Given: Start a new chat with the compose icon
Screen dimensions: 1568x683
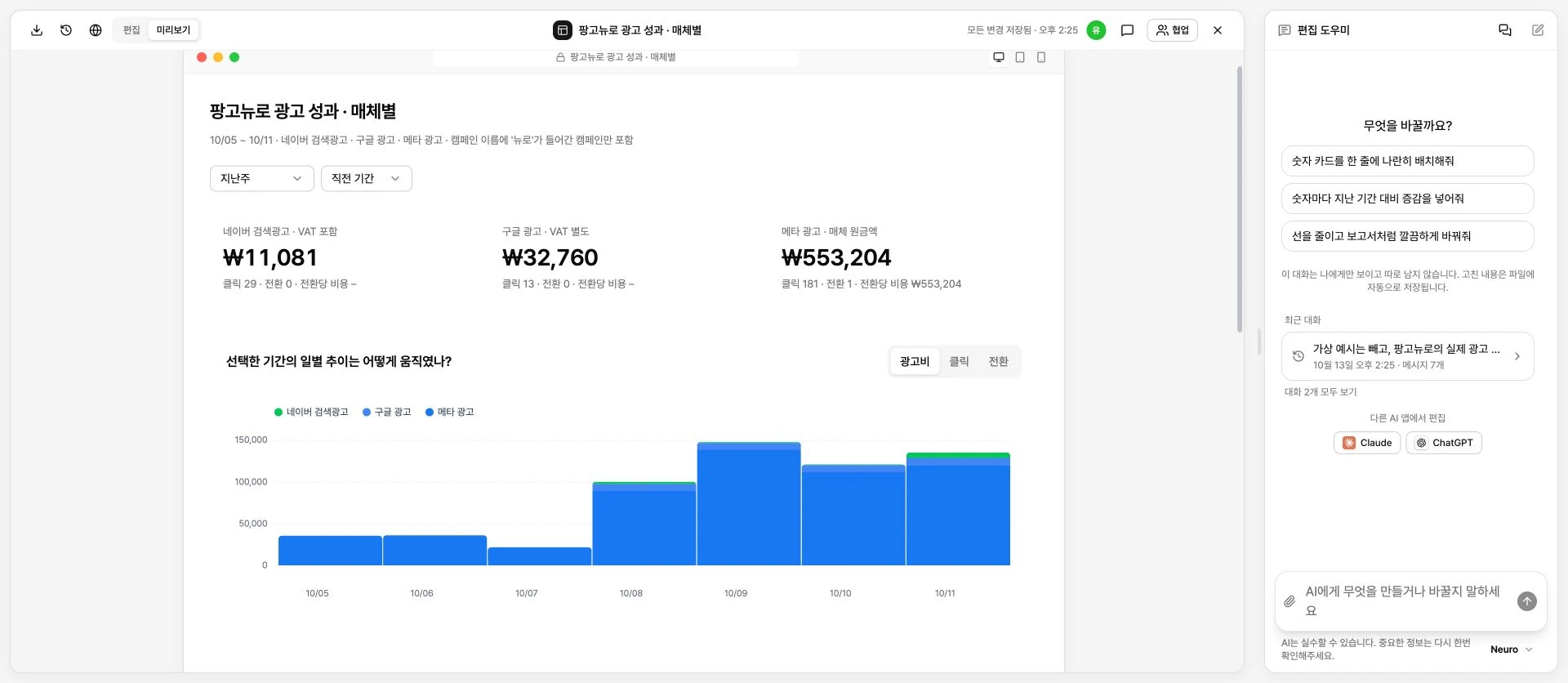Looking at the screenshot, I should (1538, 30).
